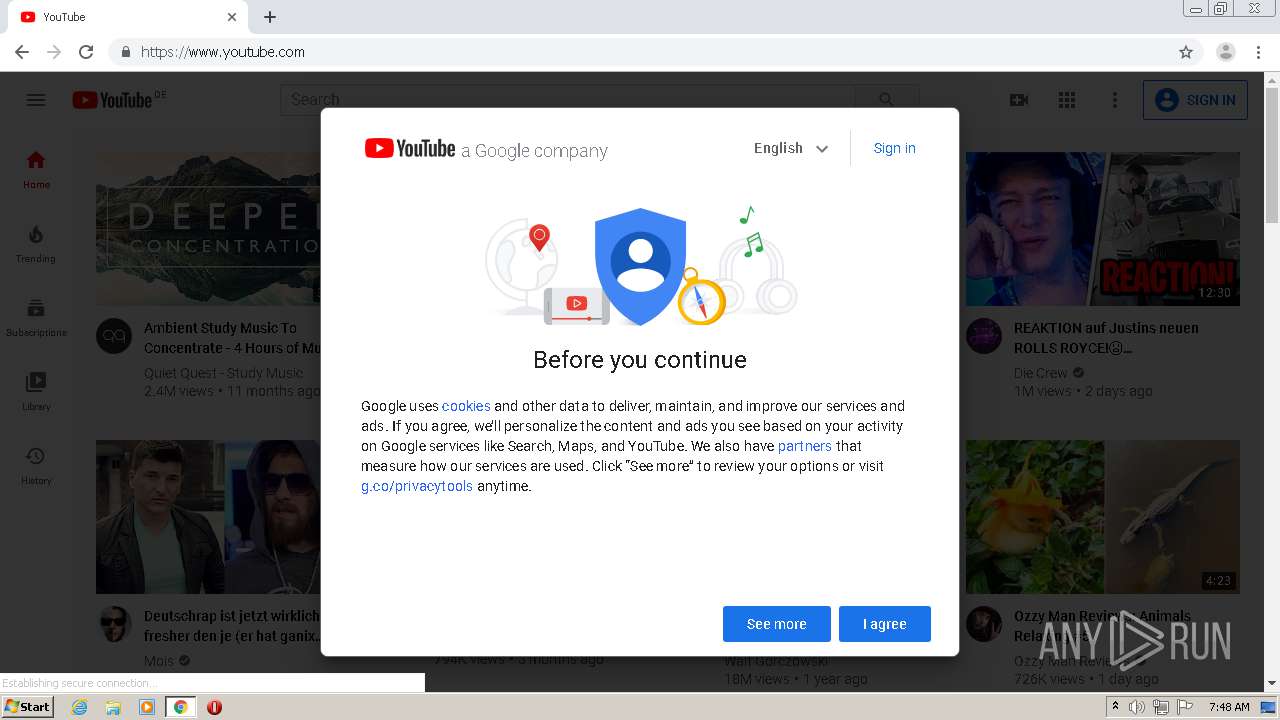Click the Die Crew channel name
1280x720 pixels.
point(1041,373)
